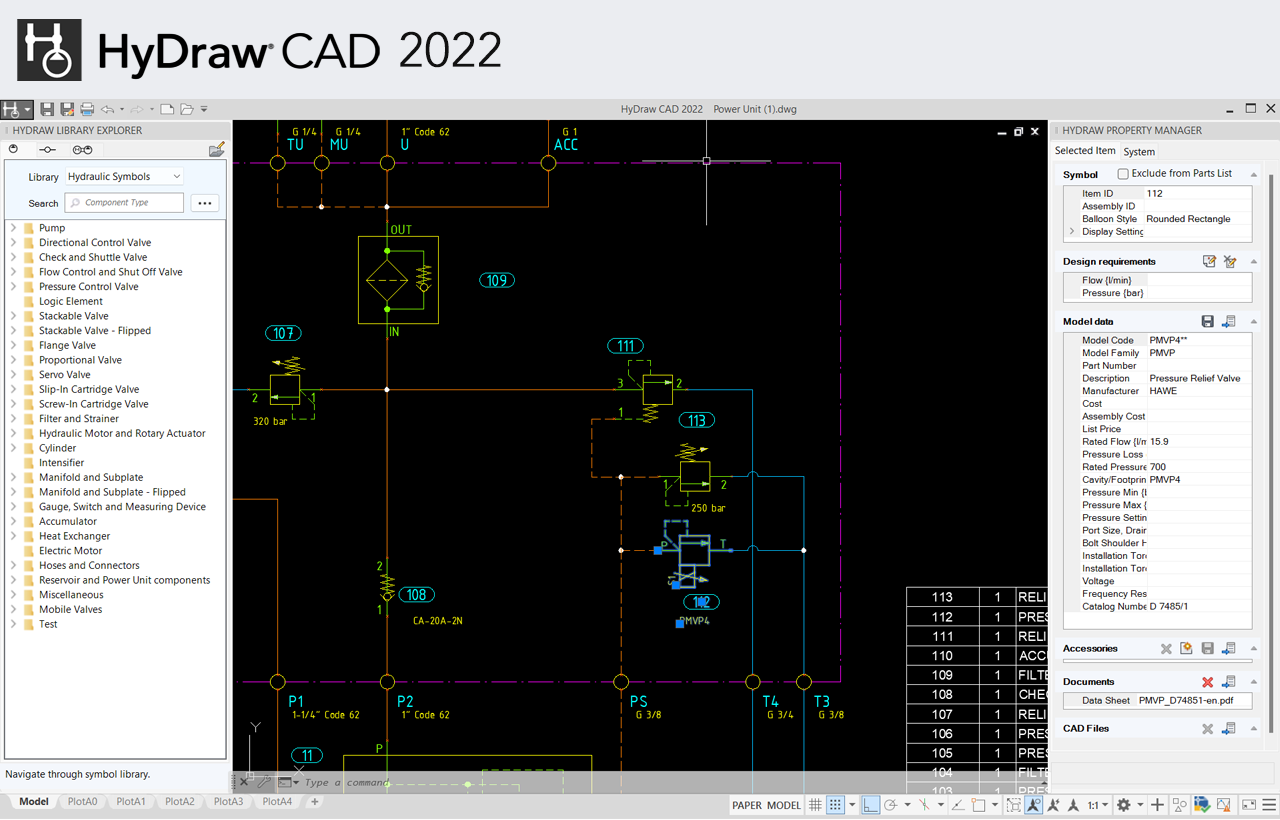
Task: Click the delete Accessories X icon
Action: (x=1166, y=649)
